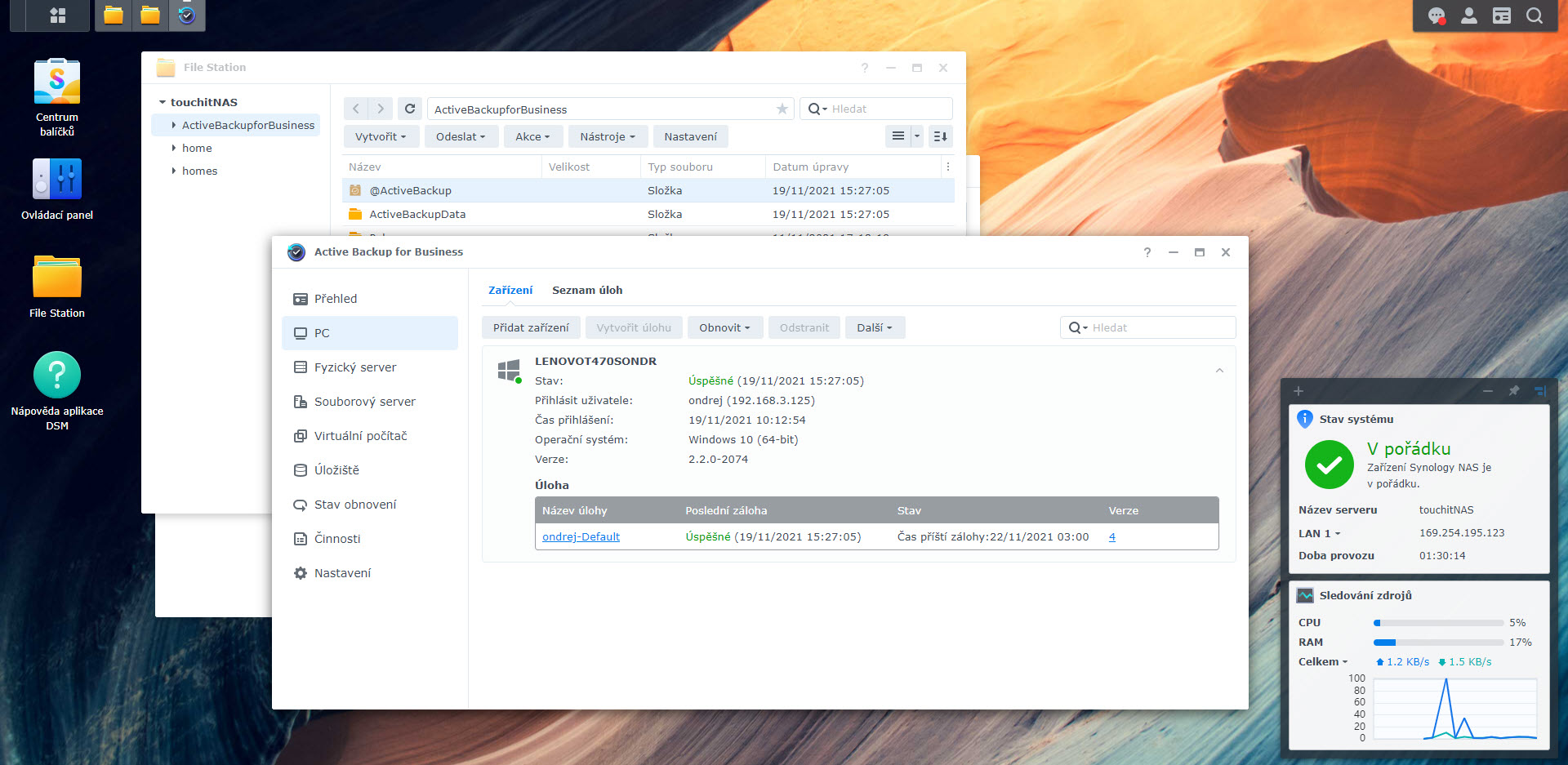This screenshot has height=765, width=1568.
Task: Click the main menu grid icon
Action: 58,16
